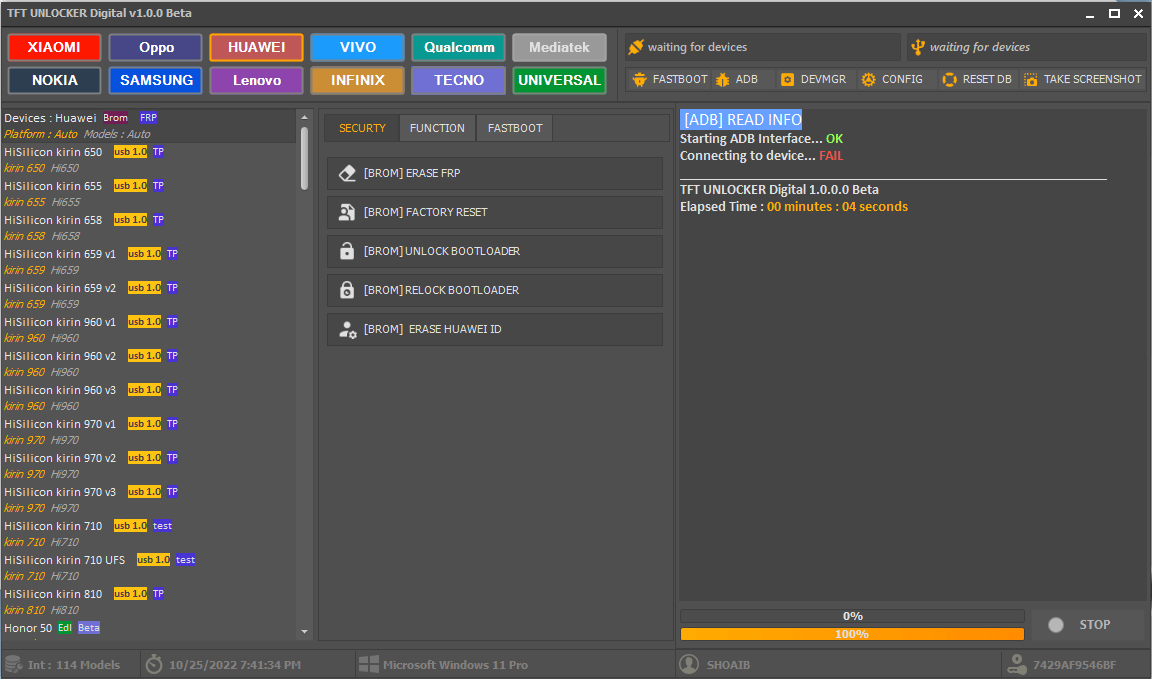Image resolution: width=1152 pixels, height=679 pixels.
Task: Open the SAMSUNG brand section
Action: tap(155, 80)
